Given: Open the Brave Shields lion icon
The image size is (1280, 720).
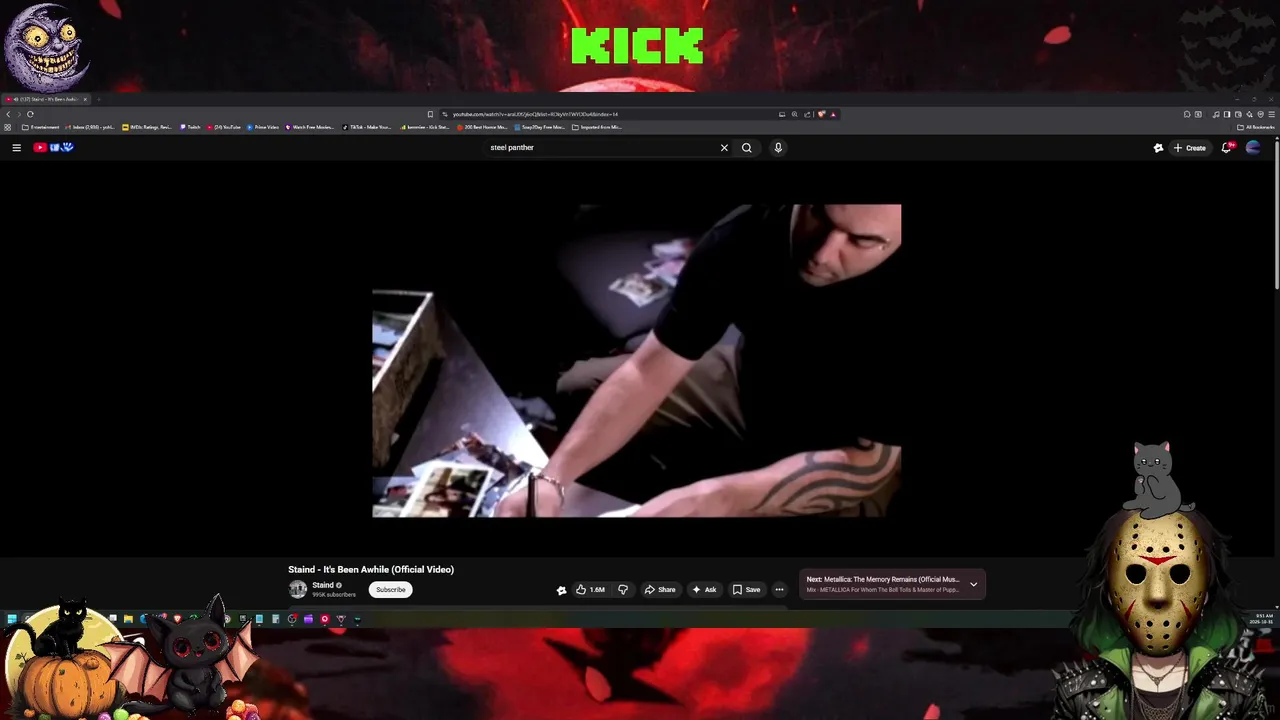Looking at the screenshot, I should (822, 114).
